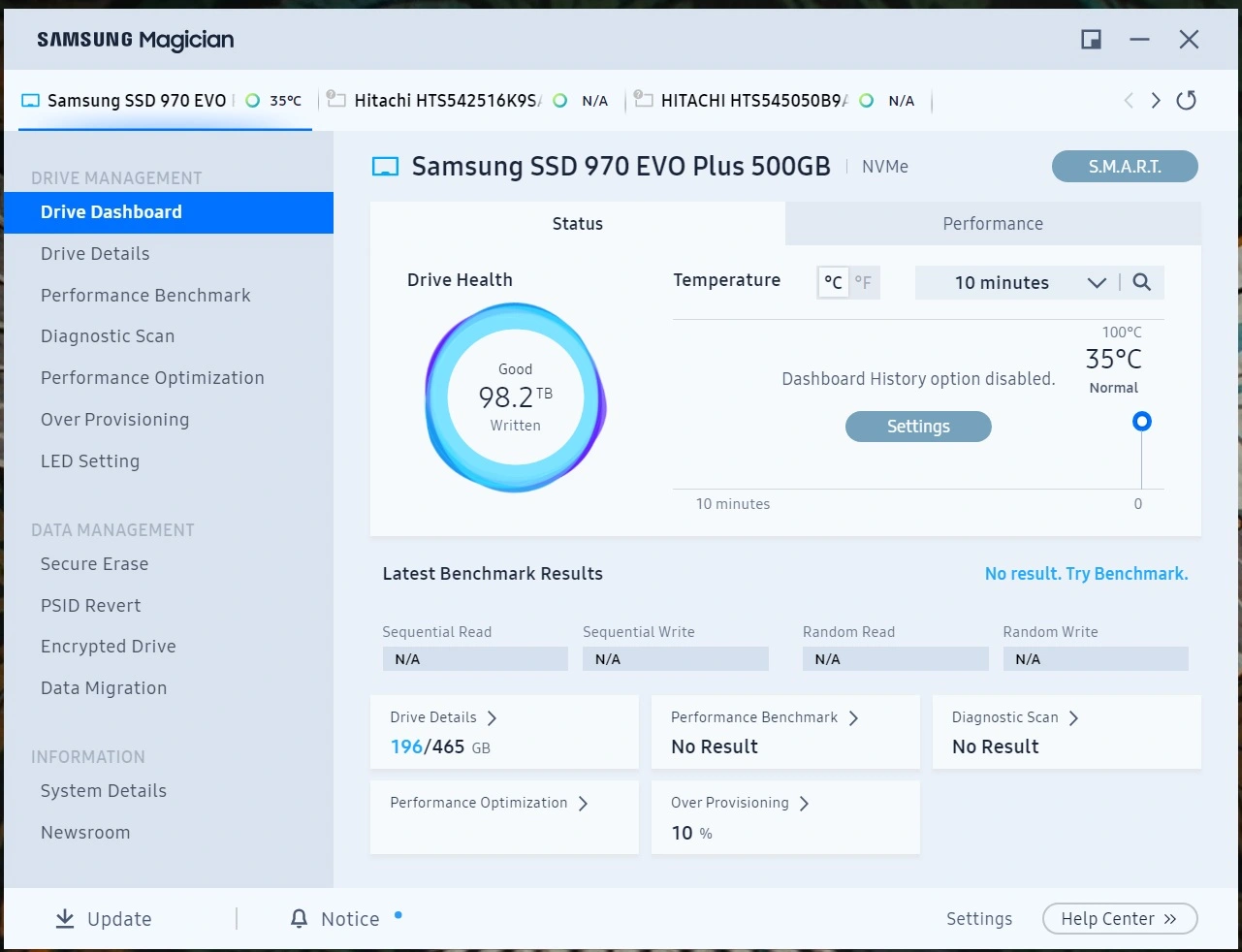Screen dimensions: 1242x952
Task: Switch to the Status tab
Action: click(578, 224)
